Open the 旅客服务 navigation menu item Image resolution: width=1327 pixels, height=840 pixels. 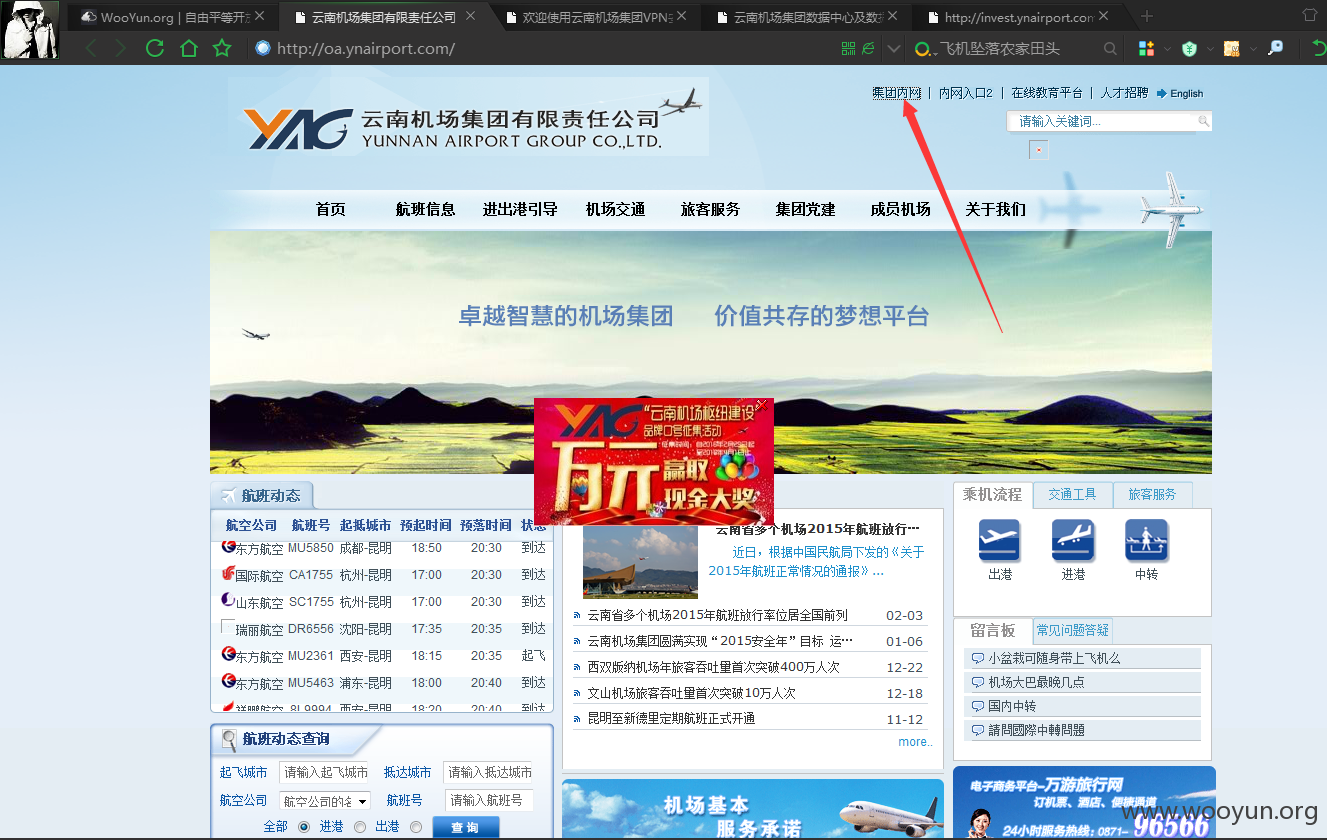coord(710,209)
